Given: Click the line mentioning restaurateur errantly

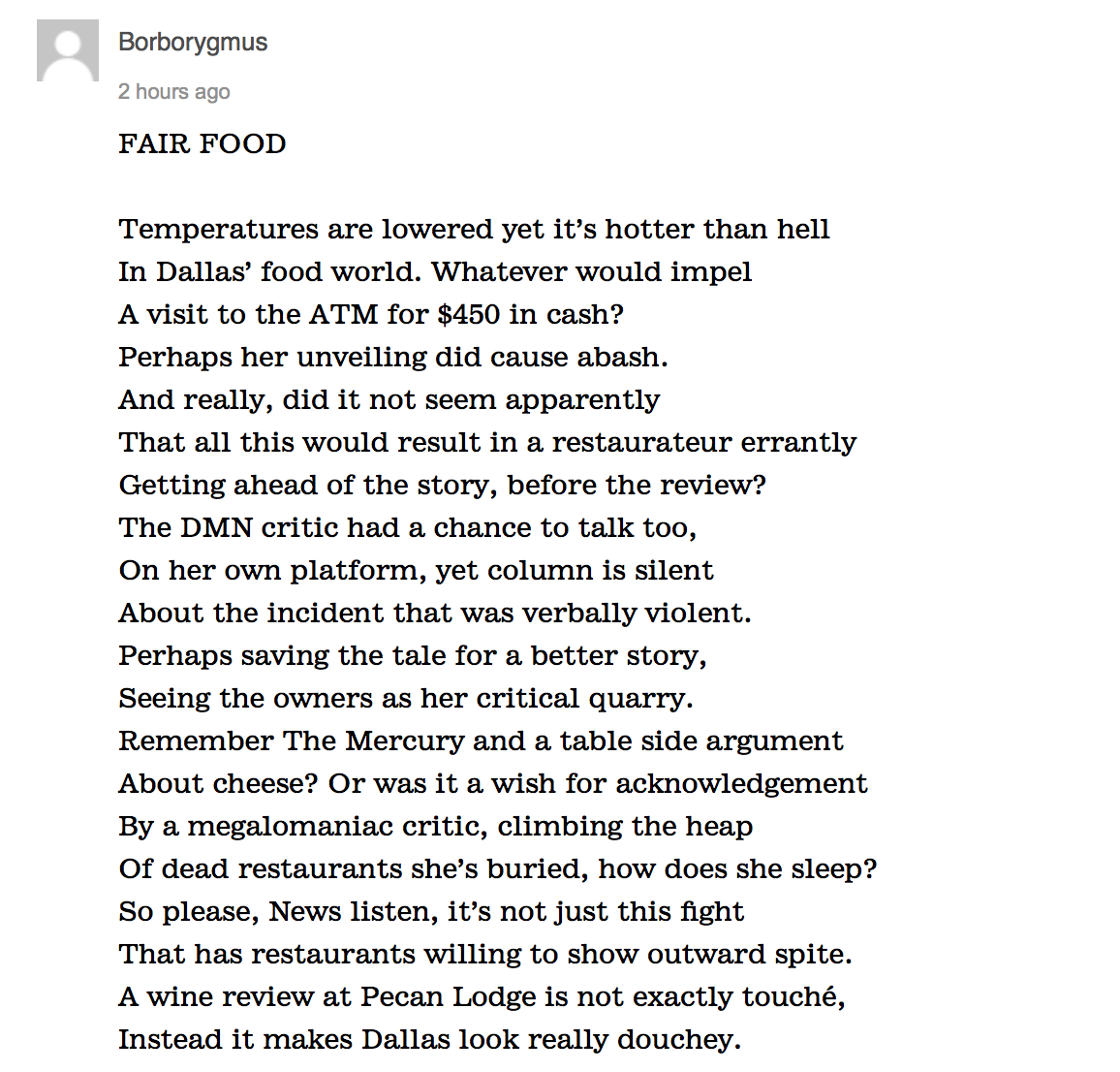Looking at the screenshot, I should click(487, 442).
